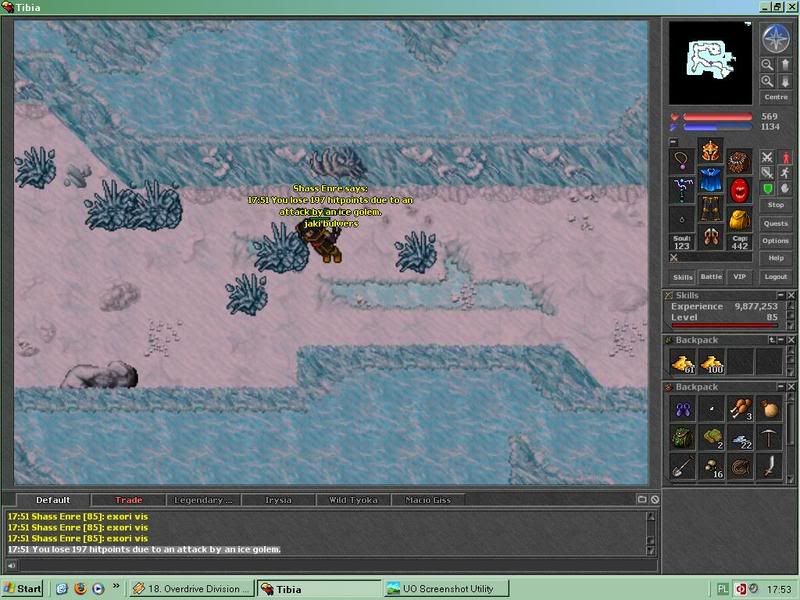Switch to UO Screenshot Utility taskbar window
The width and height of the screenshot is (800, 600).
(446, 589)
